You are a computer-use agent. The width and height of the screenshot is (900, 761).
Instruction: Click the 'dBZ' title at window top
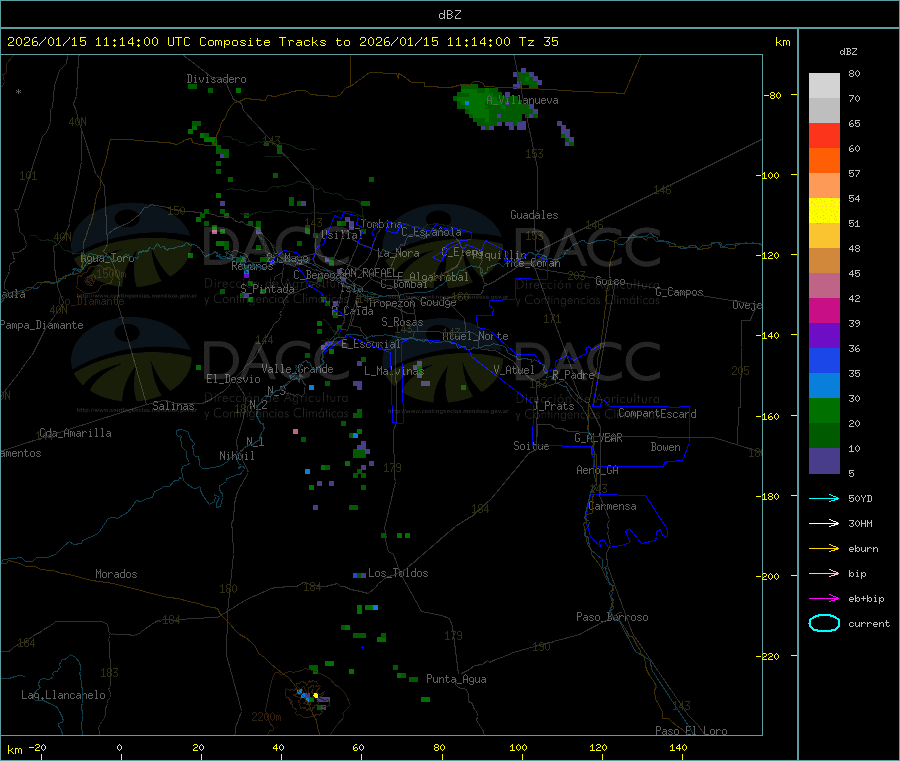pos(449,15)
